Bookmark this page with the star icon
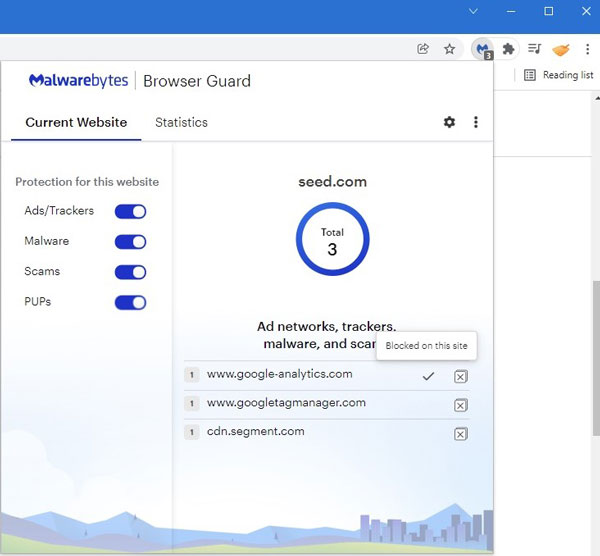 click(x=450, y=49)
